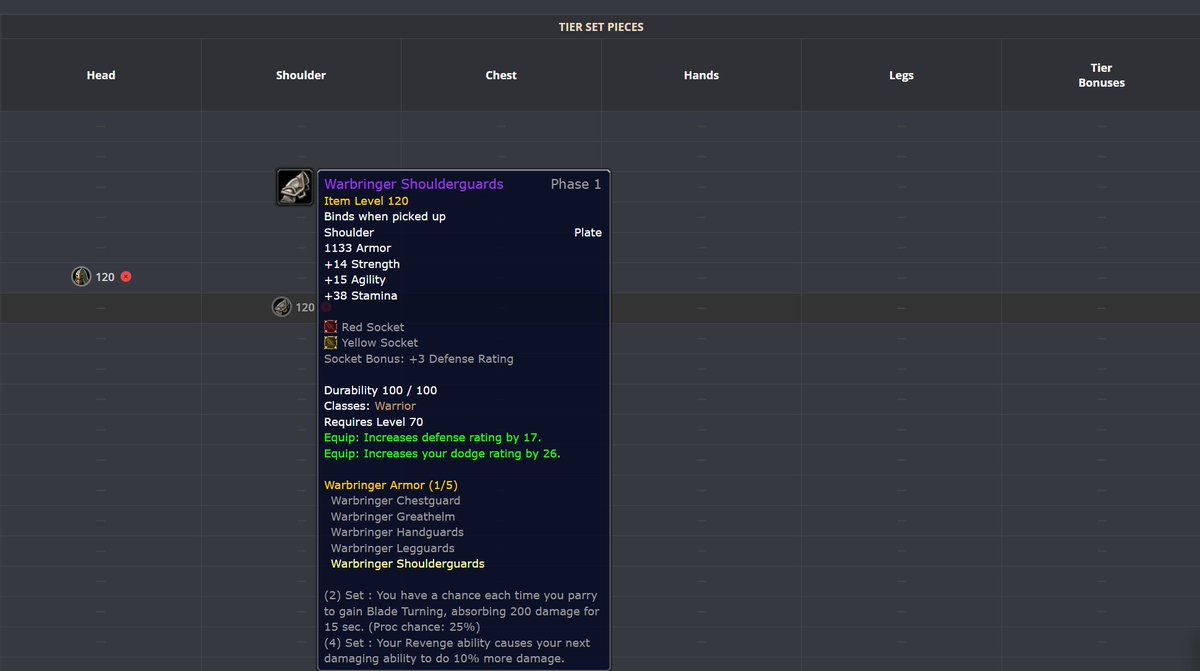
Task: Click the Warrior class name
Action: click(x=395, y=406)
